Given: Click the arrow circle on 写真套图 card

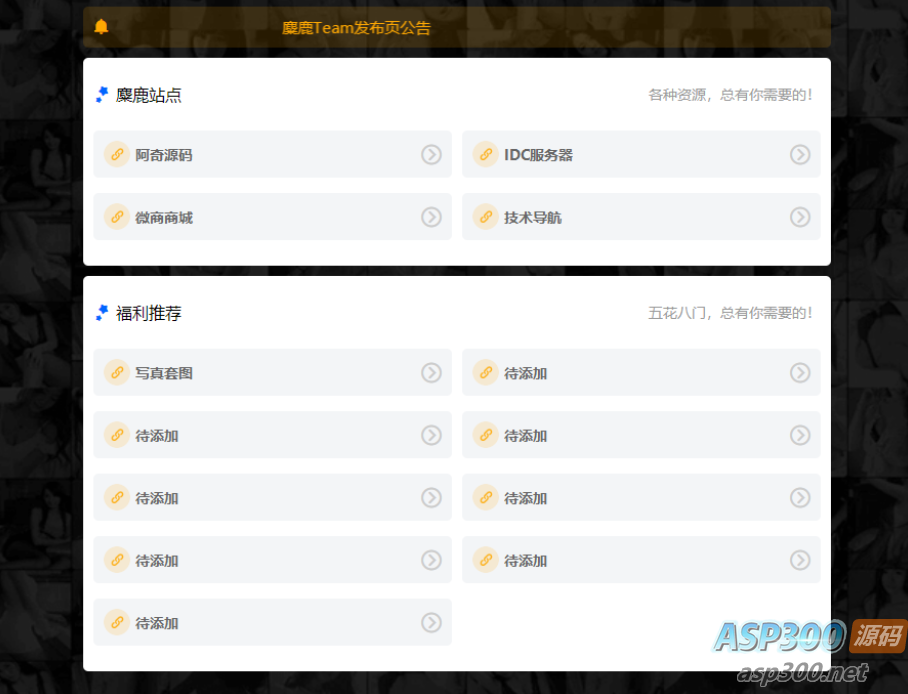Looking at the screenshot, I should tap(431, 372).
